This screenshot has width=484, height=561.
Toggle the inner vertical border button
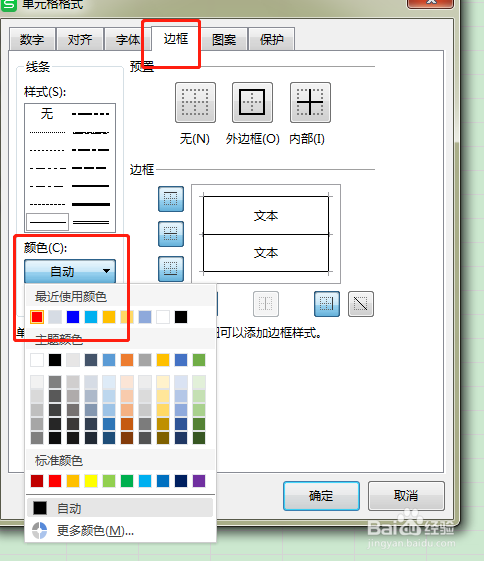tap(266, 304)
